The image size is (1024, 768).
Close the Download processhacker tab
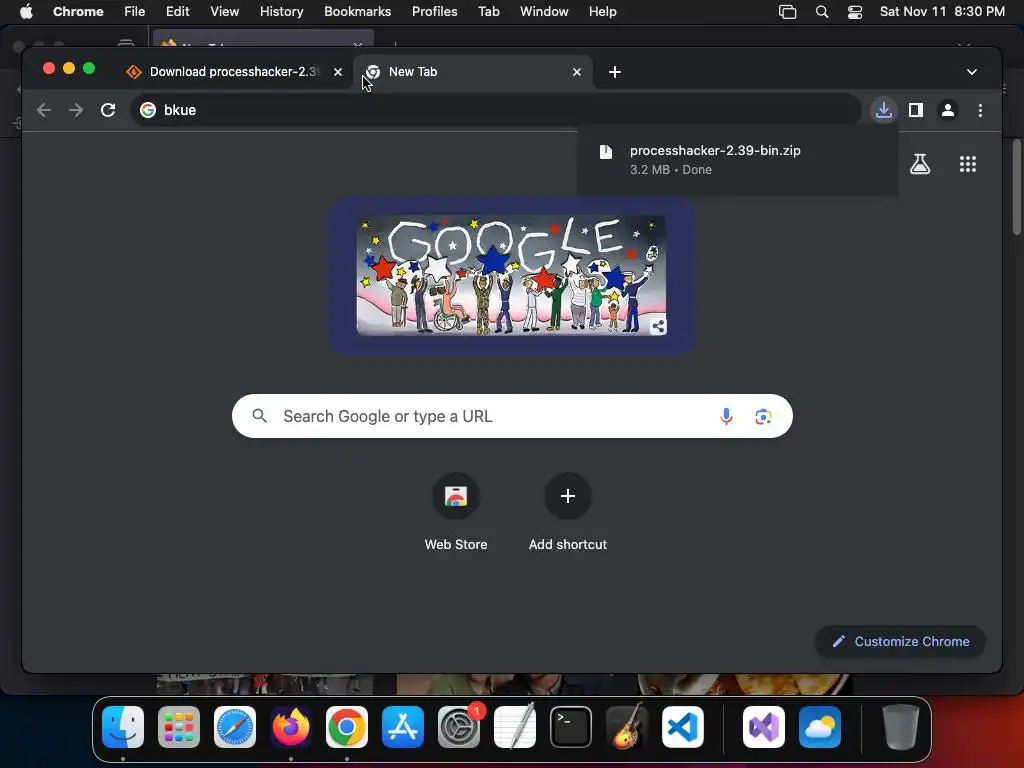(x=338, y=72)
